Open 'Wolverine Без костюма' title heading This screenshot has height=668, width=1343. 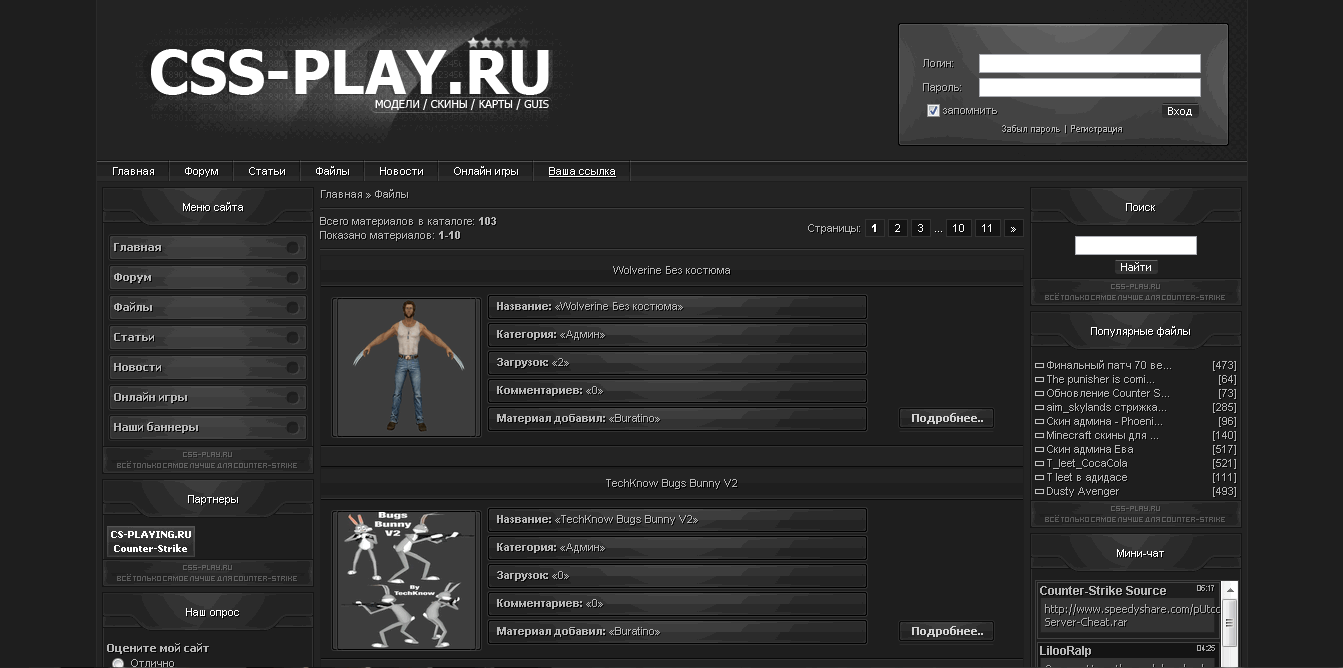(671, 270)
